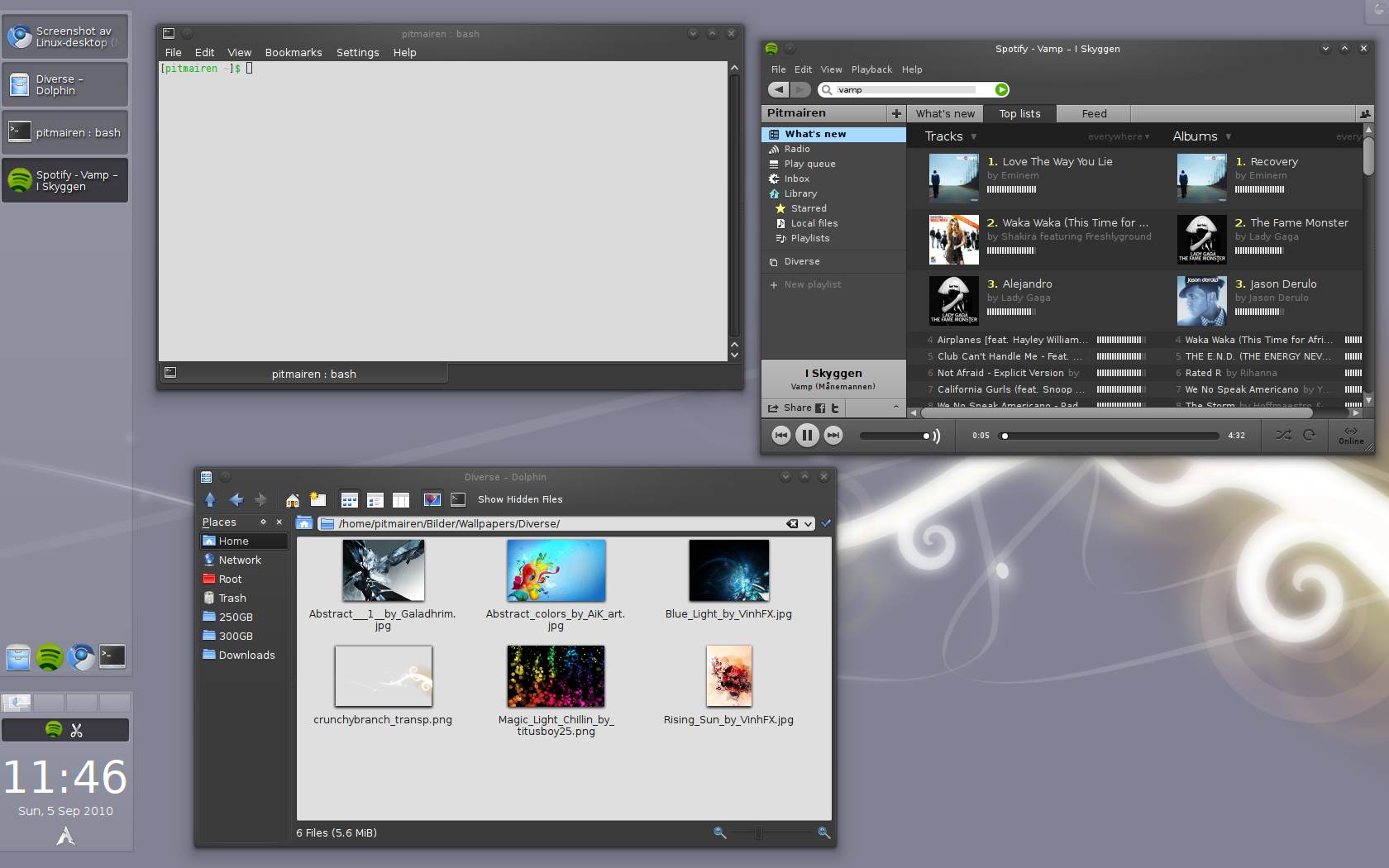Open File menu in Spotify

pyautogui.click(x=778, y=69)
